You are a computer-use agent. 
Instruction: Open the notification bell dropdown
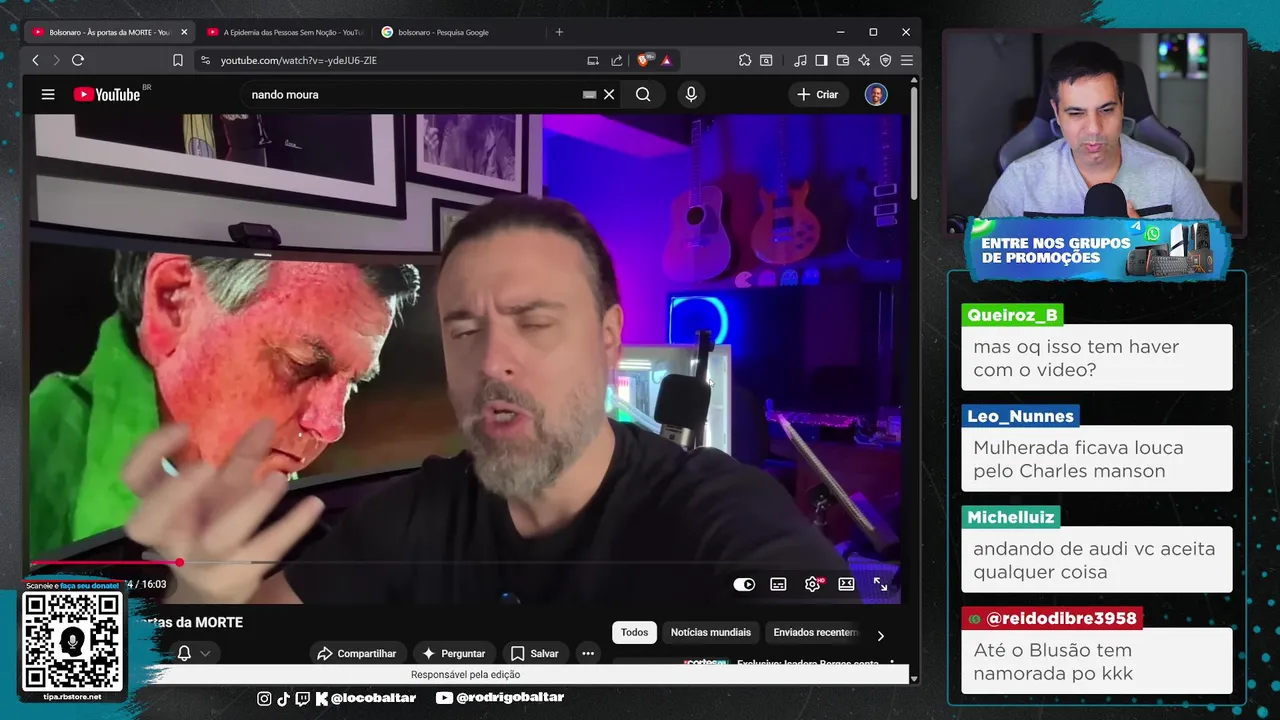coord(194,653)
